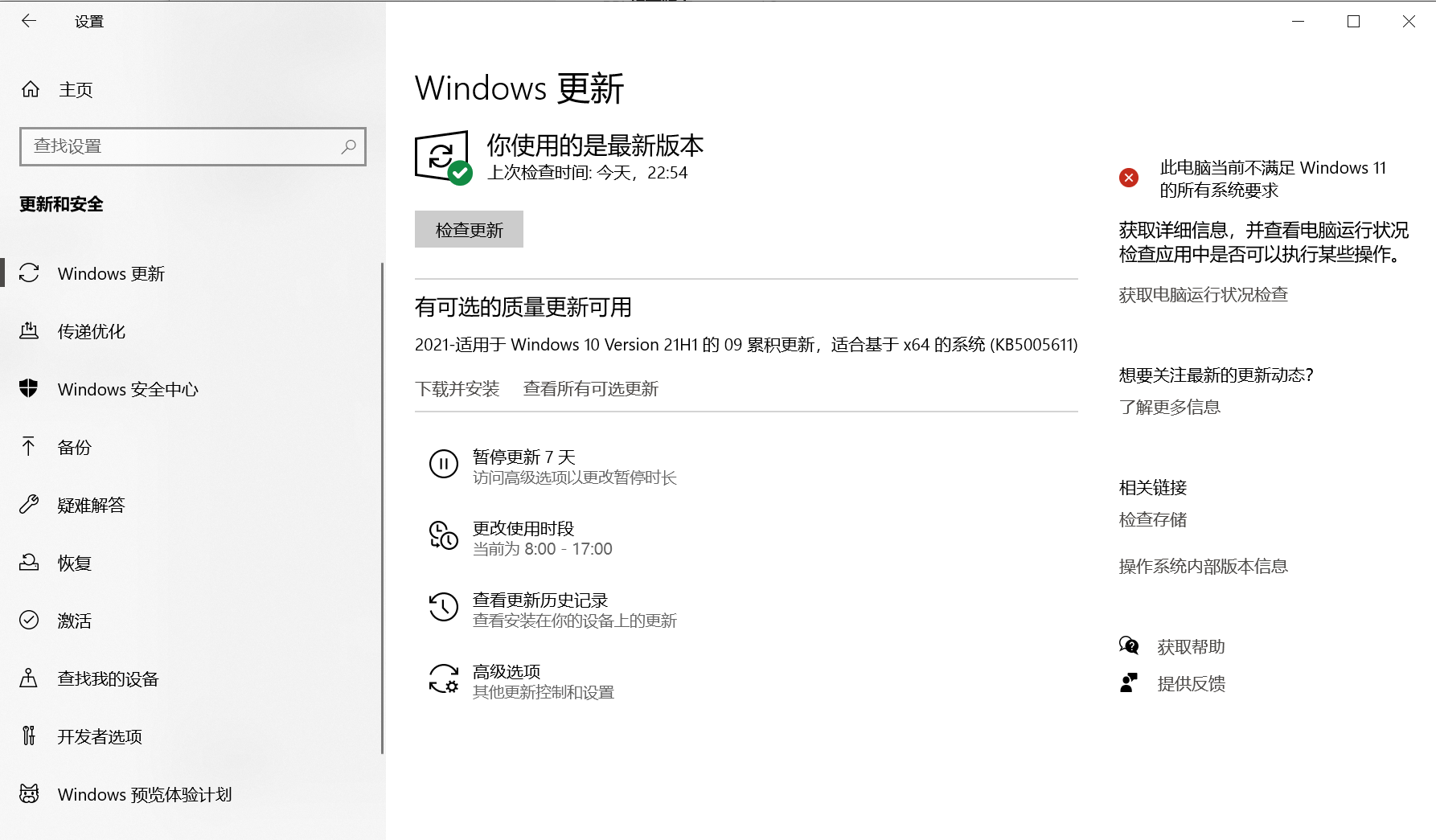Click the Windows 更新 sync icon in sidebar
This screenshot has width=1436, height=840.
(29, 273)
